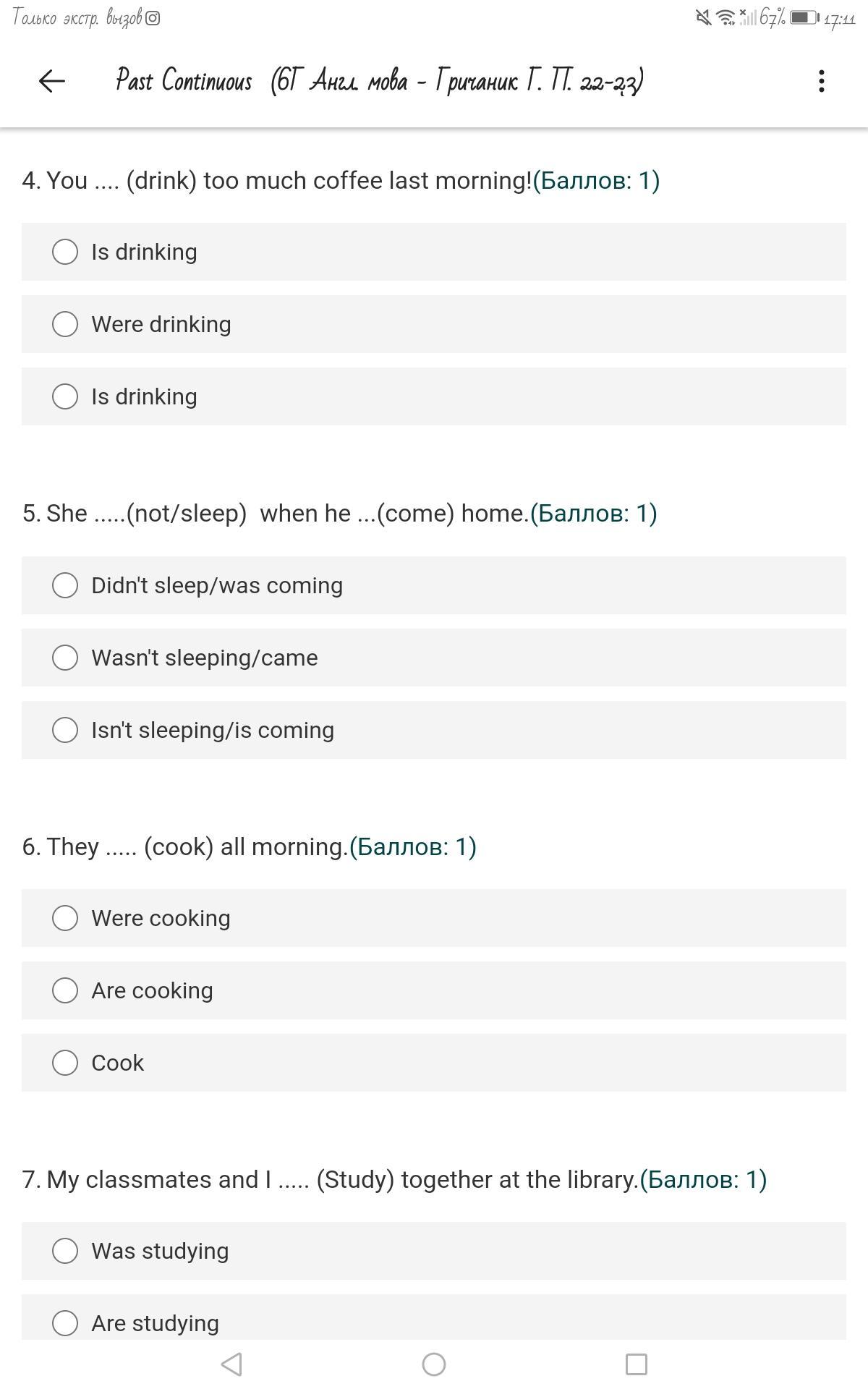This screenshot has width=868, height=1389.
Task: Select "Were drinking" for question 4
Action: coord(65,324)
